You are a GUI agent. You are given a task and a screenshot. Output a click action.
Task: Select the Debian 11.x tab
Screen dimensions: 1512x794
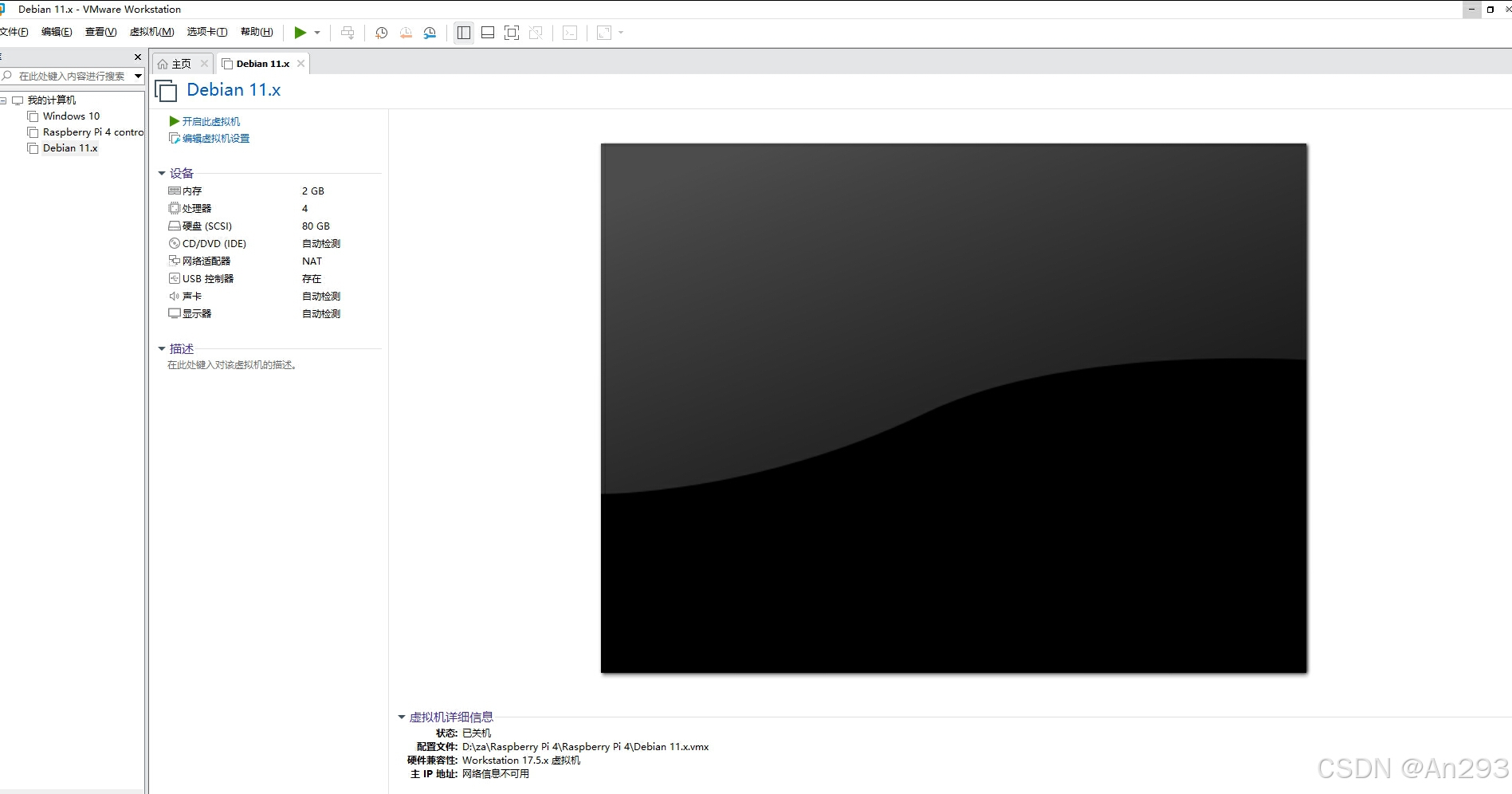pos(262,64)
